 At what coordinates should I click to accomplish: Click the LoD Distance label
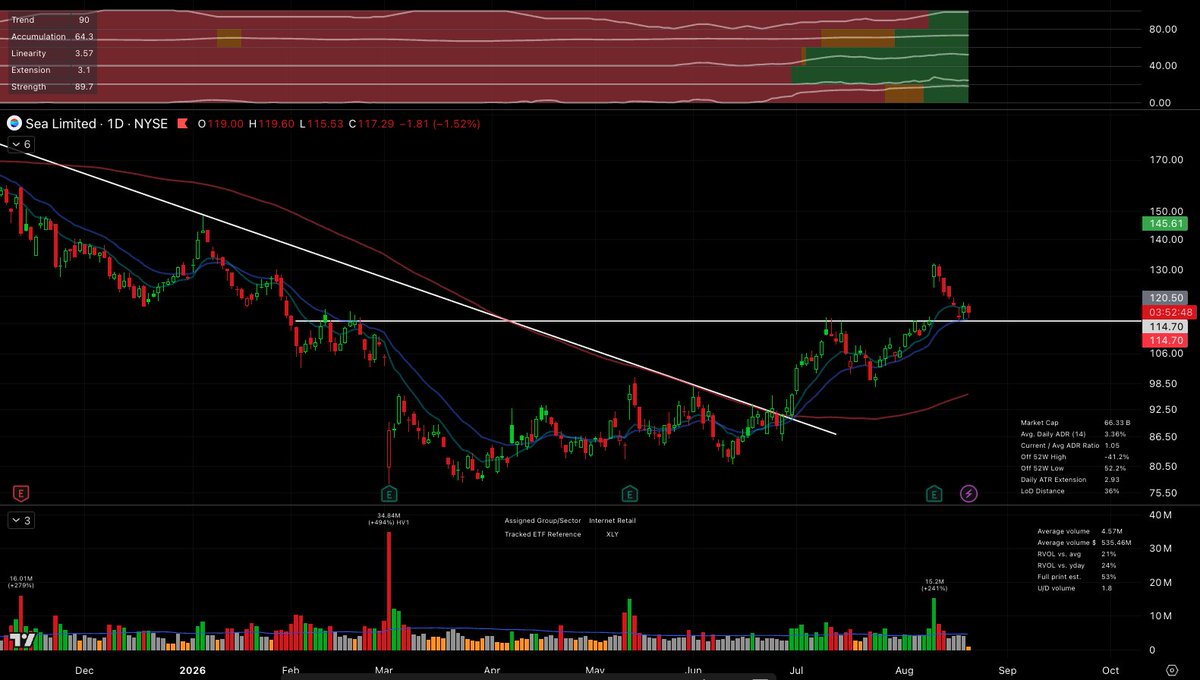(1041, 490)
